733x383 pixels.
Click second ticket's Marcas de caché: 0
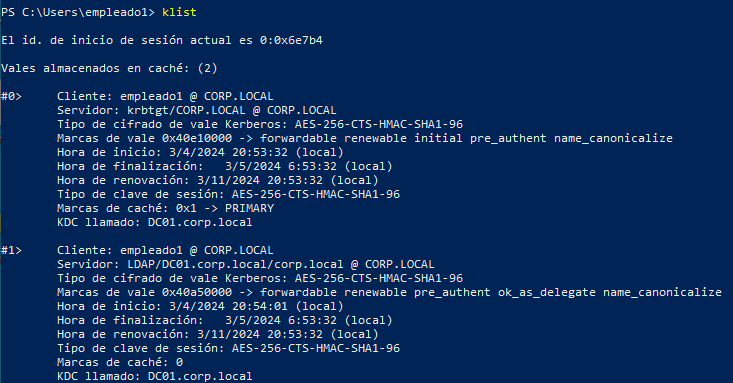click(120, 362)
